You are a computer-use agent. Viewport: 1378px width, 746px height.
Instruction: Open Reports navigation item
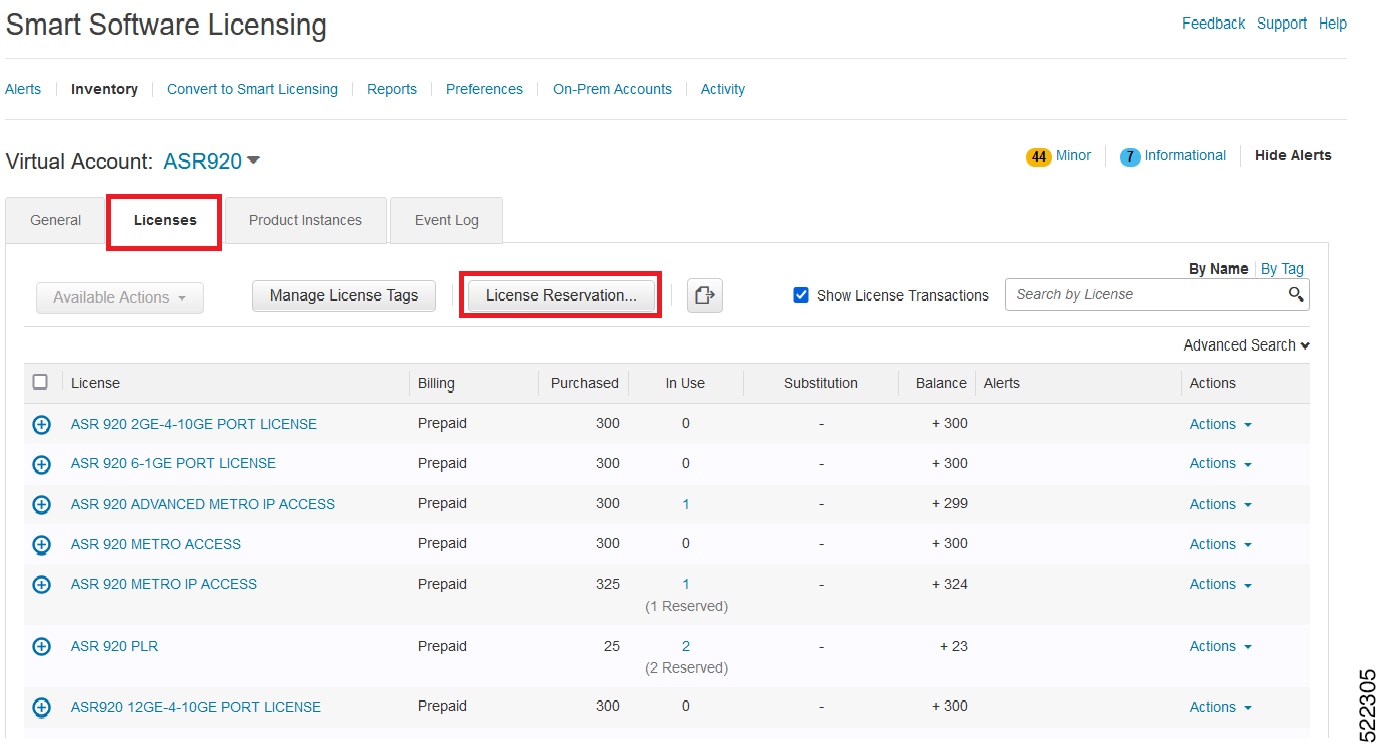pyautogui.click(x=392, y=89)
